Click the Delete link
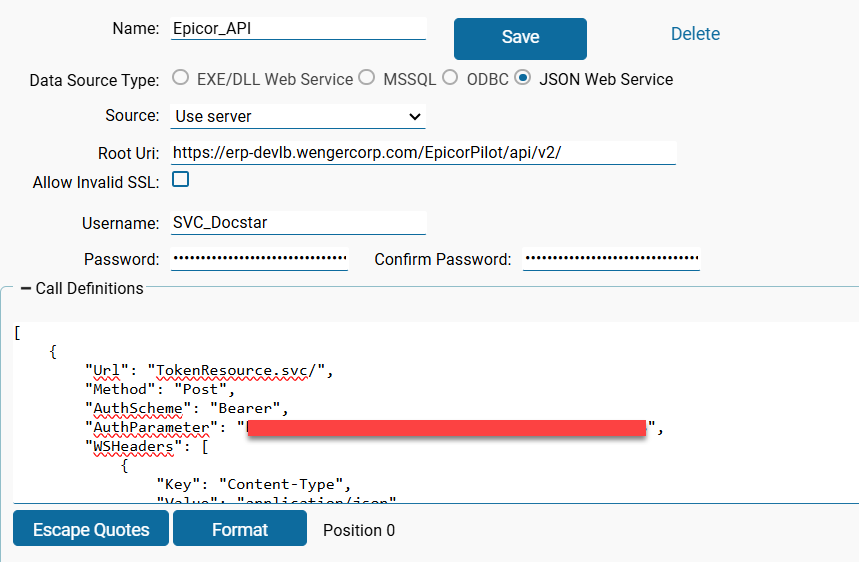This screenshot has height=562, width=859. pyautogui.click(x=695, y=34)
